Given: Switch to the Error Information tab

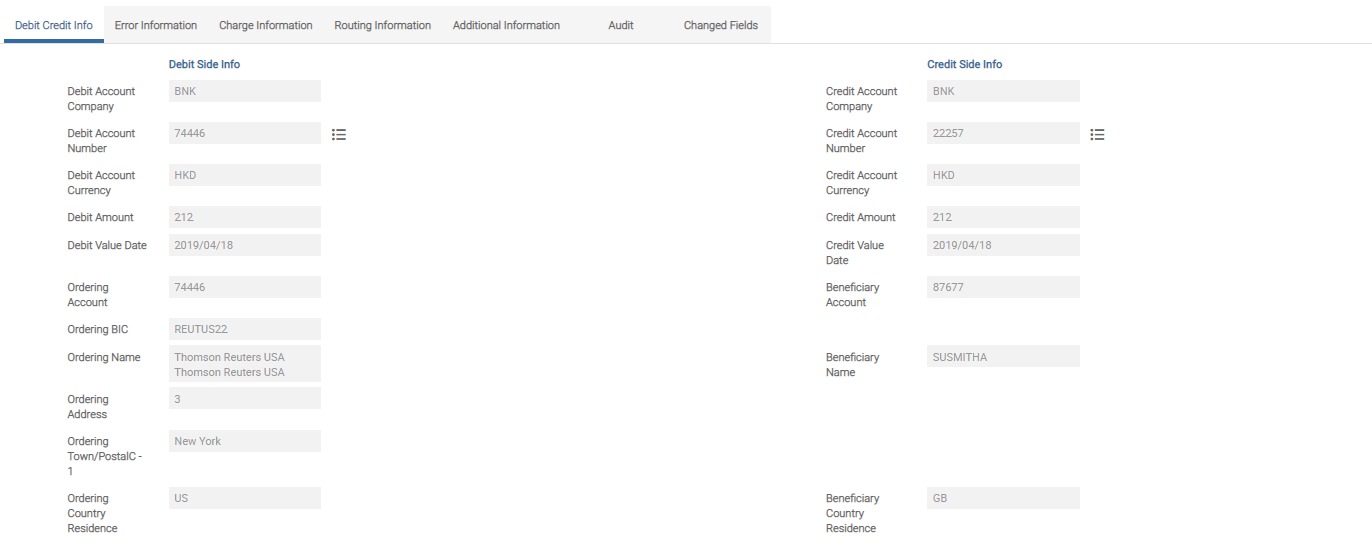Looking at the screenshot, I should (156, 25).
